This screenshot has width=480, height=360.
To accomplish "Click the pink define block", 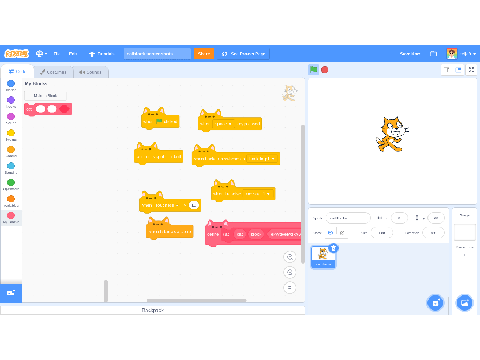I will coord(253,234).
